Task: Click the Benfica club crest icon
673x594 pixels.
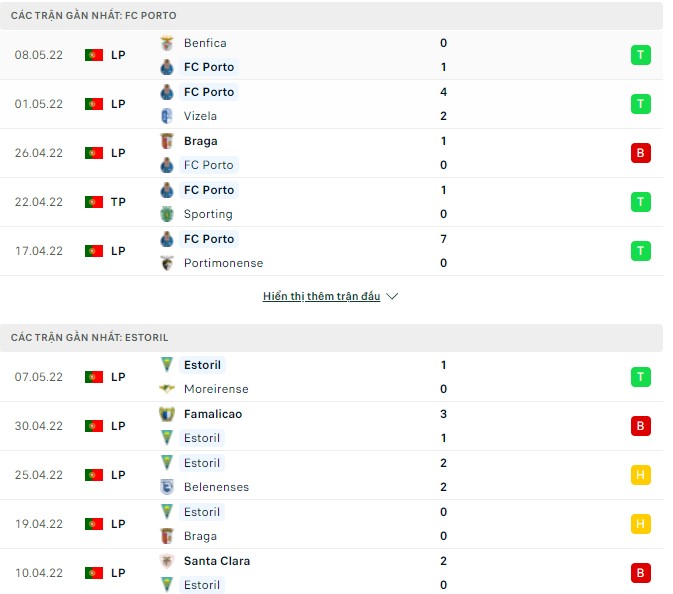Action: (167, 43)
